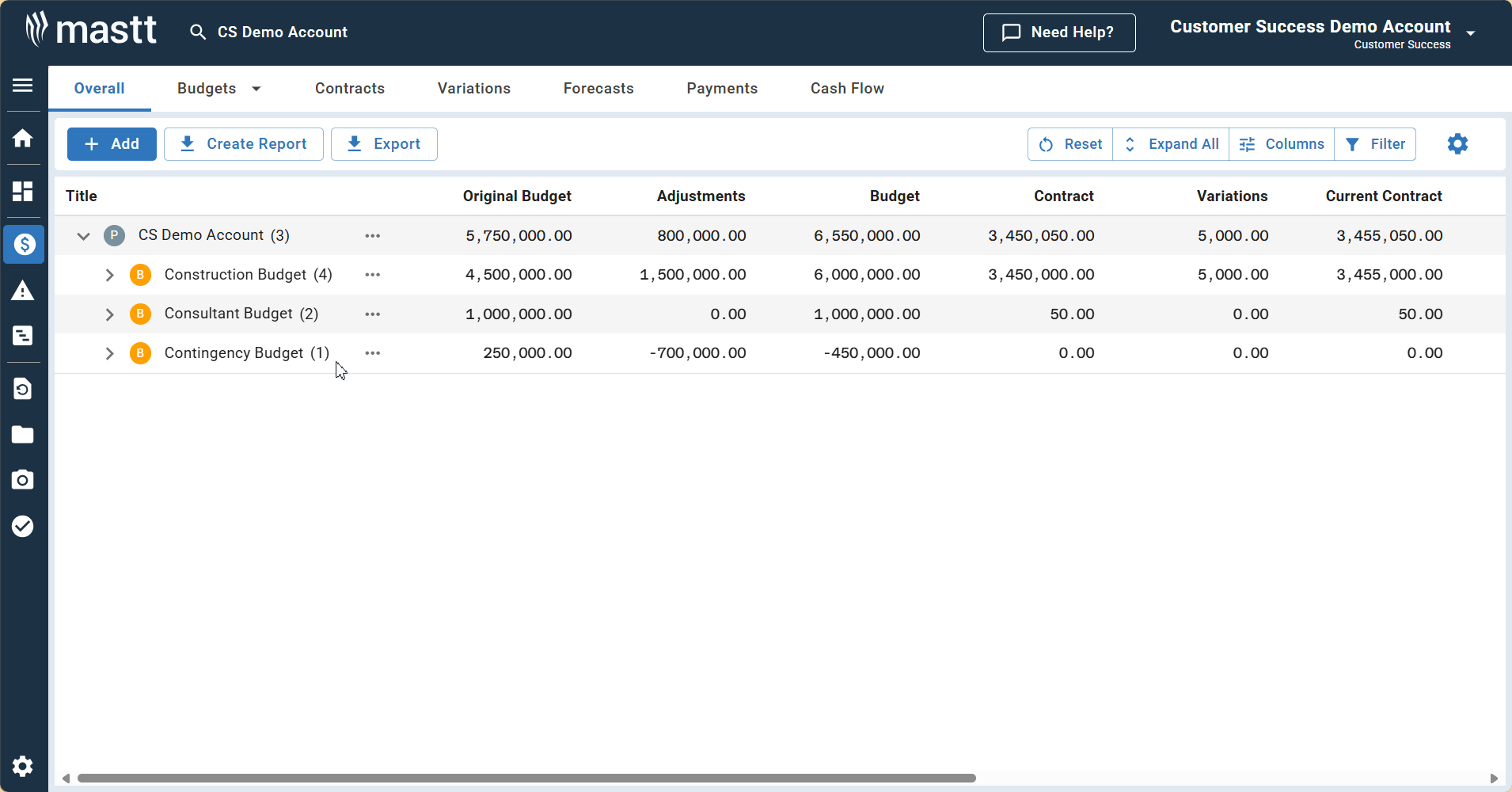Open the dashboard grid icon
Screen dimensions: 1512x792
click(23, 191)
